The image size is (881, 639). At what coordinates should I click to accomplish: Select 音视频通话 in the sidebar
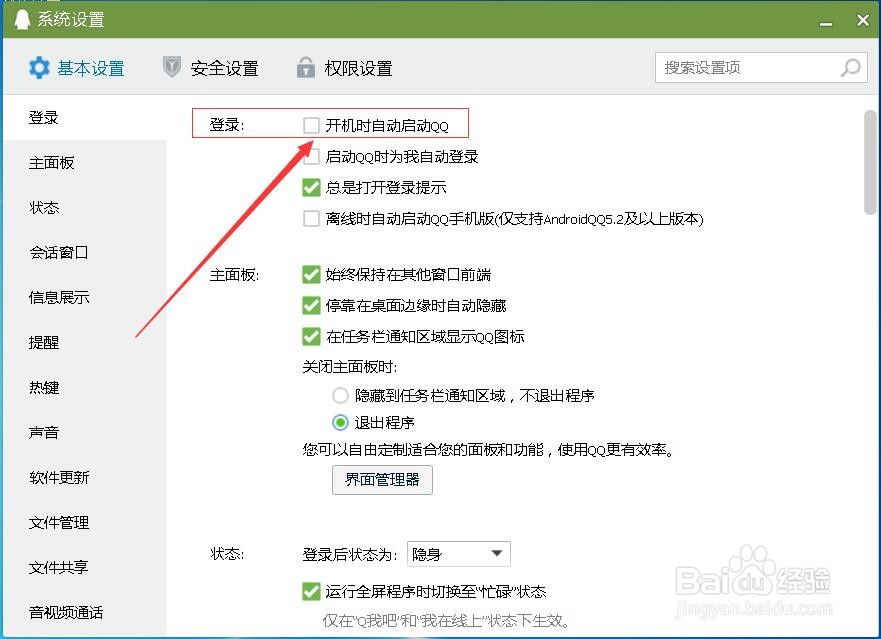pos(85,612)
